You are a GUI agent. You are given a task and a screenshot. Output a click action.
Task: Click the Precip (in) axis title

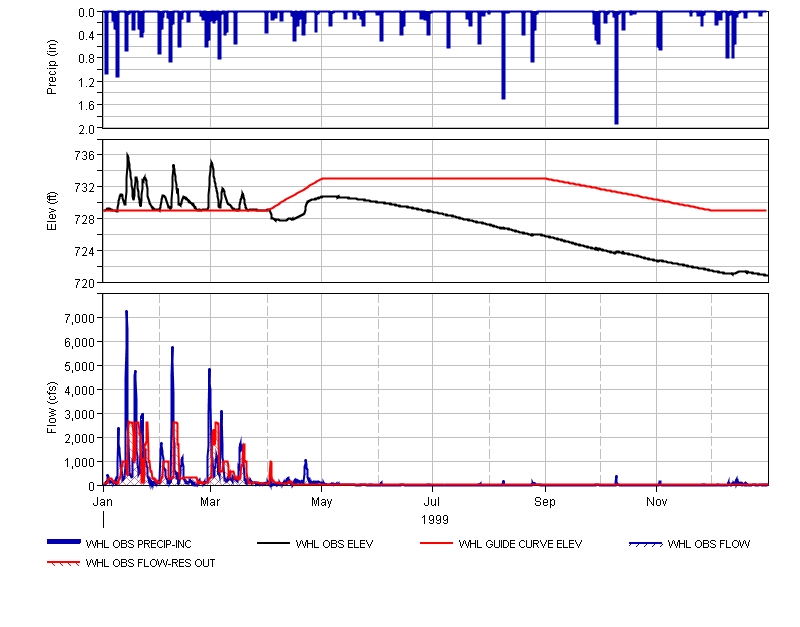(52, 67)
